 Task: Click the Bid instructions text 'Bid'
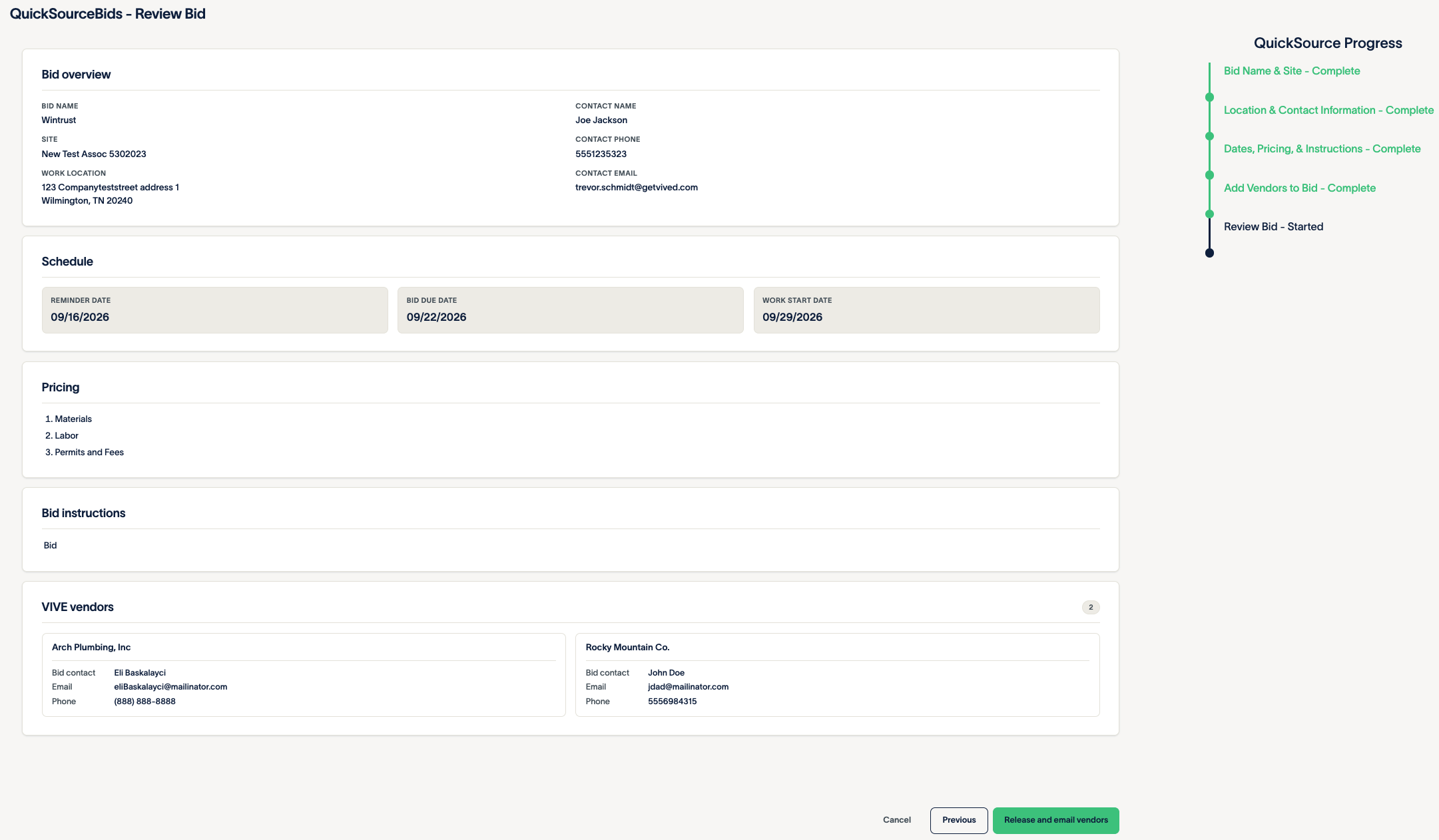click(x=50, y=546)
